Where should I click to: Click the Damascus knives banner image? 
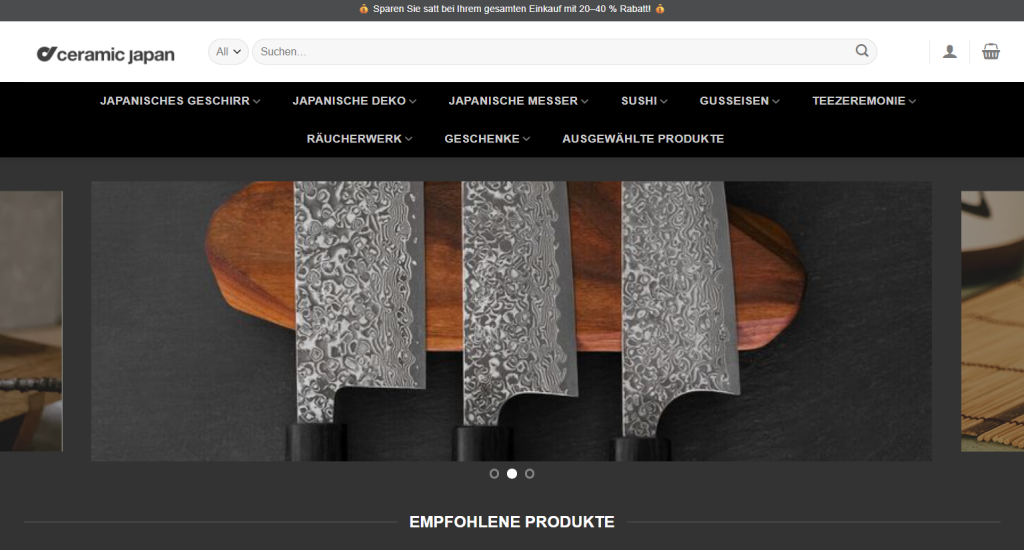511,321
